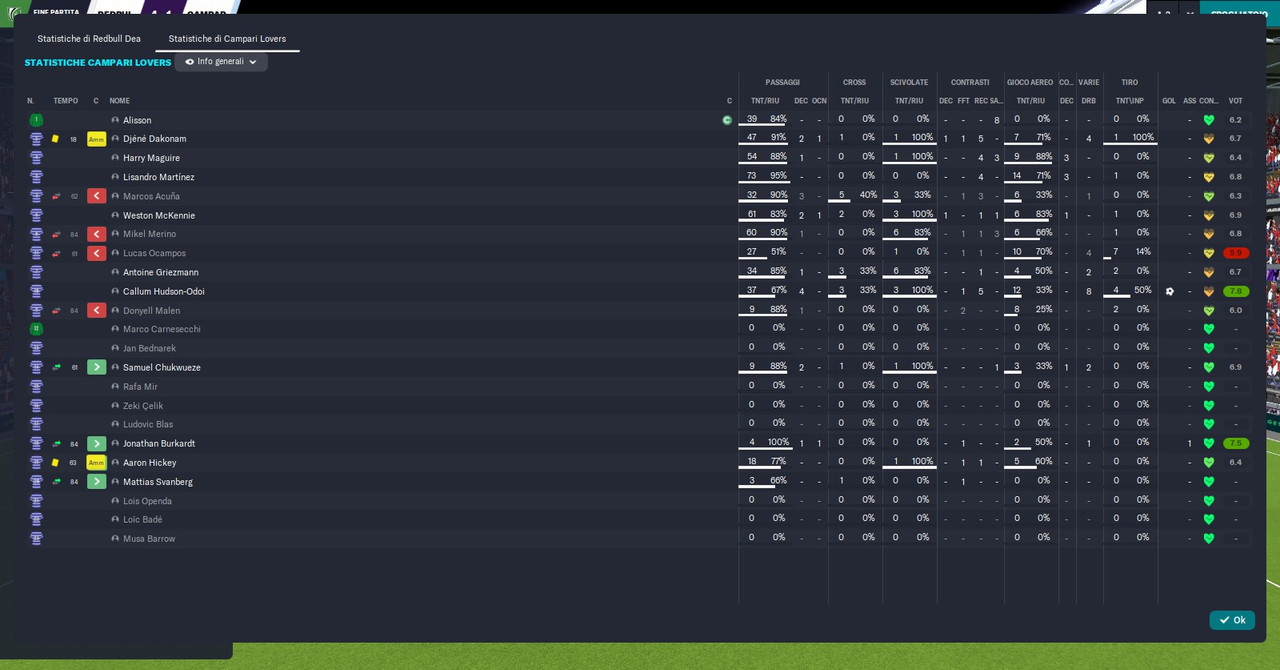This screenshot has height=670, width=1280.
Task: Click the condition heart icon in Alisson's row
Action: pyautogui.click(x=1208, y=120)
